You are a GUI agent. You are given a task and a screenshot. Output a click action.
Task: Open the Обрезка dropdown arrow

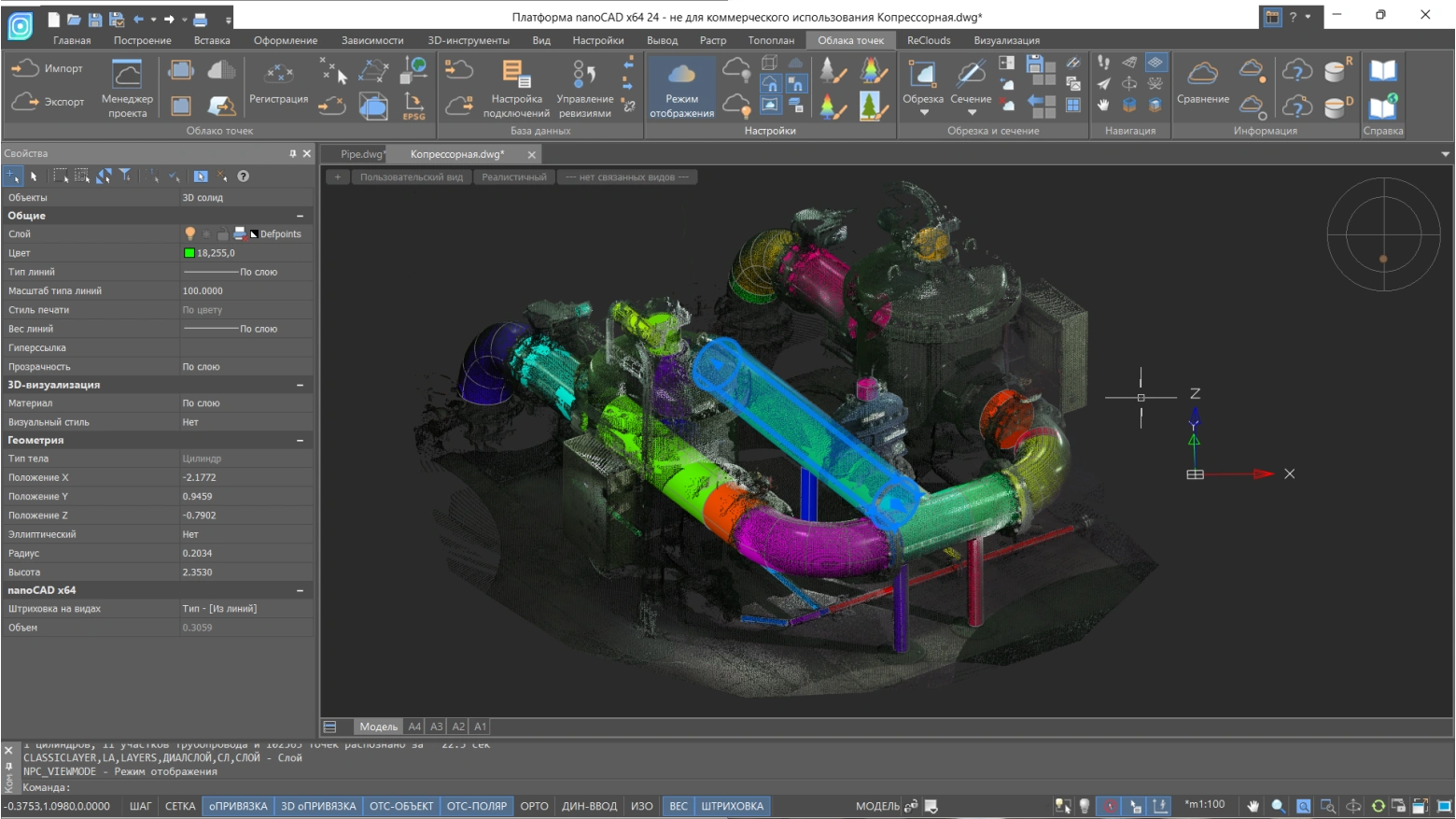924,113
